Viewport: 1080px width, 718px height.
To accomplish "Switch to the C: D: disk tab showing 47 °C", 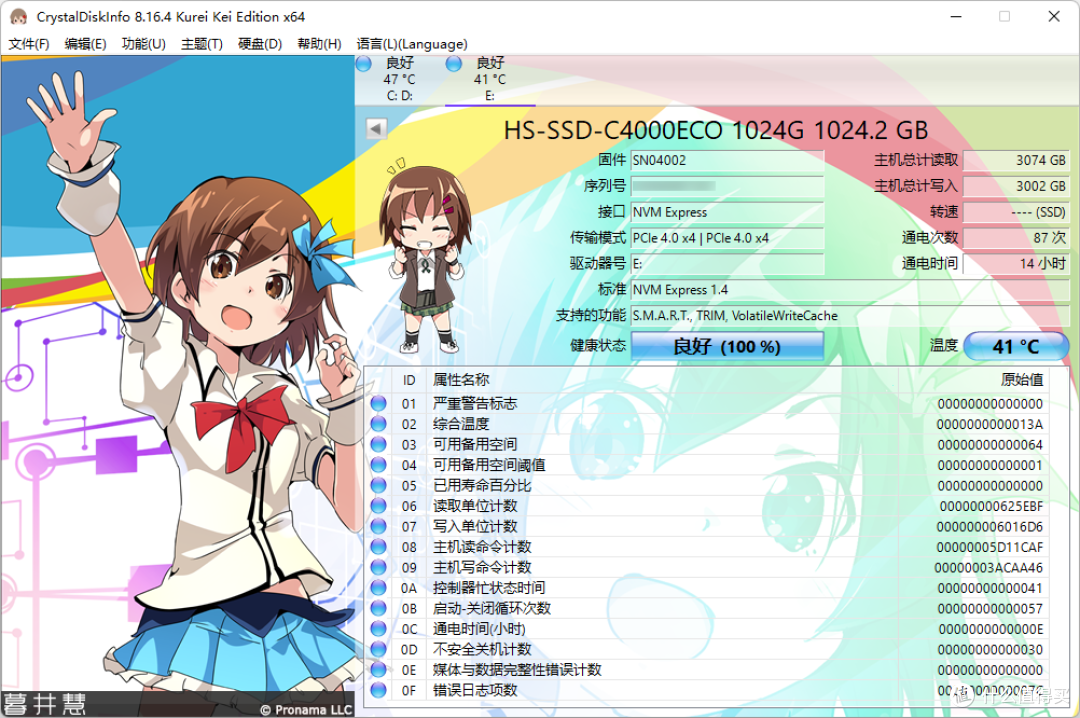I will 399,79.
